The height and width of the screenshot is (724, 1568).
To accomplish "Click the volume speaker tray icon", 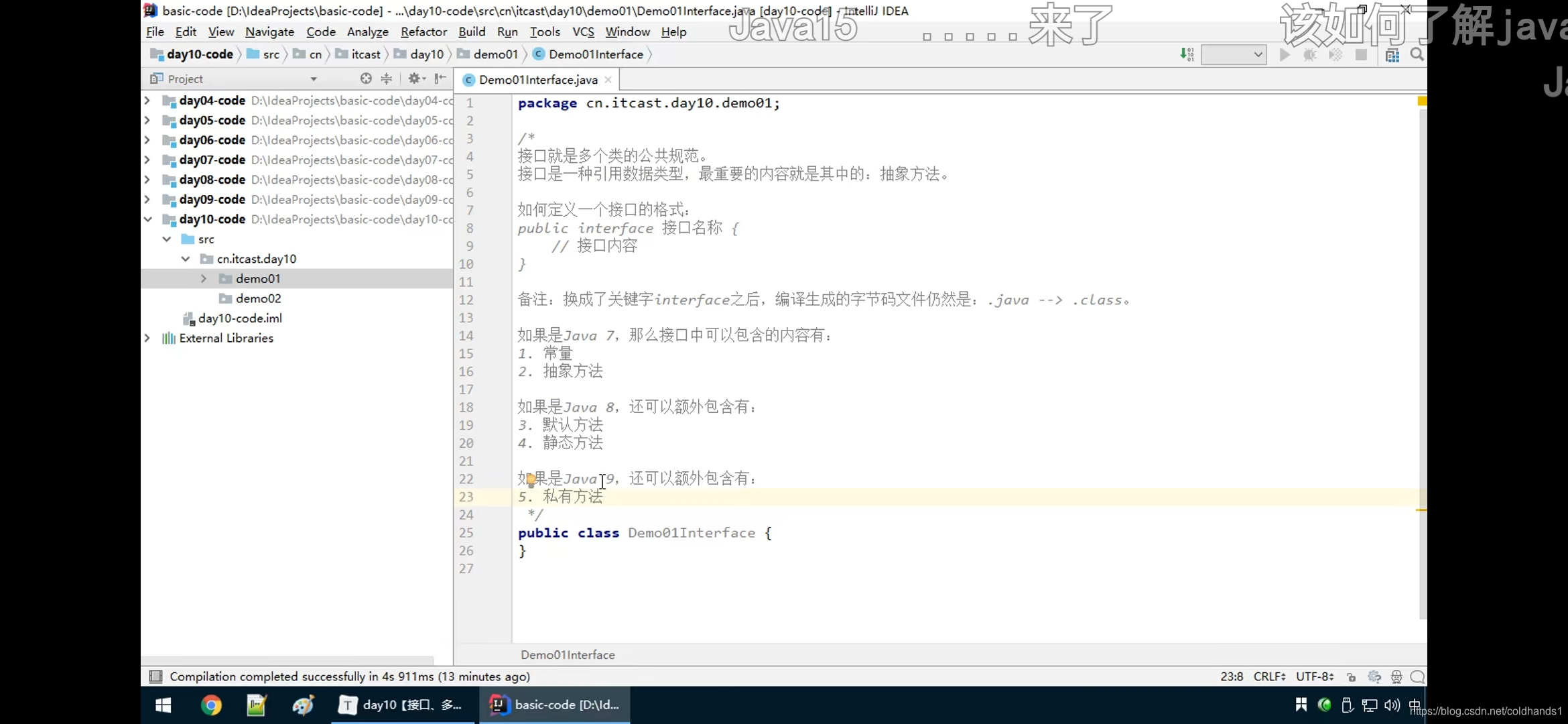I will click(x=1391, y=705).
